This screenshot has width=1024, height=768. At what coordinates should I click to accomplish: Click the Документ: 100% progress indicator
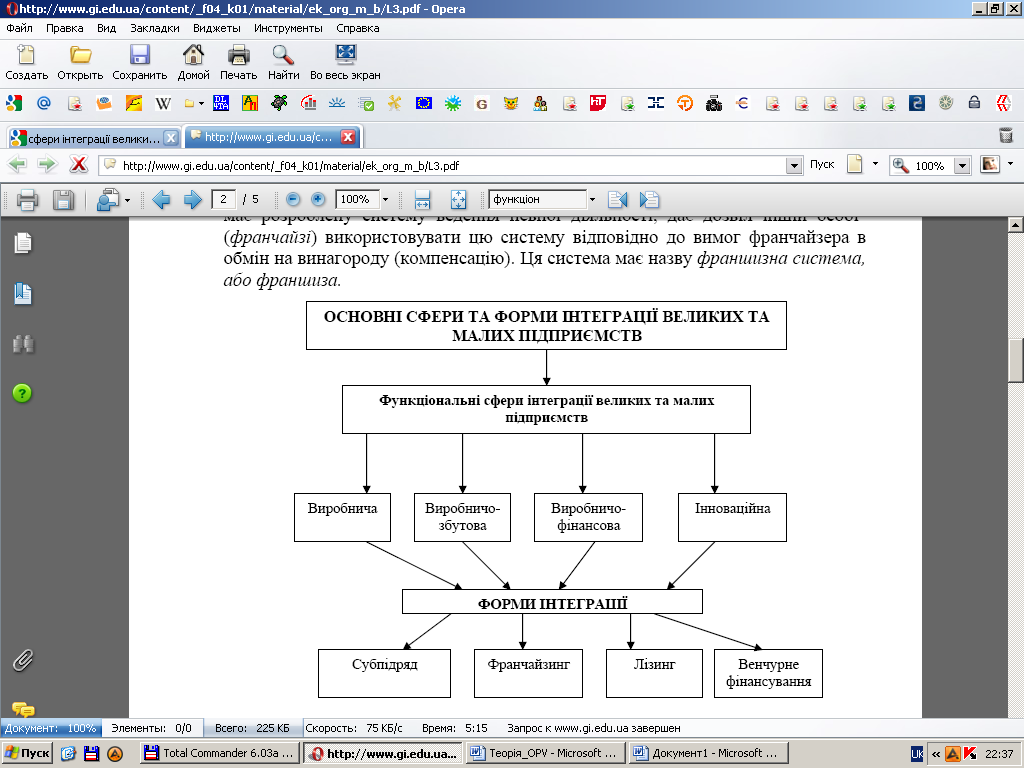tap(51, 728)
